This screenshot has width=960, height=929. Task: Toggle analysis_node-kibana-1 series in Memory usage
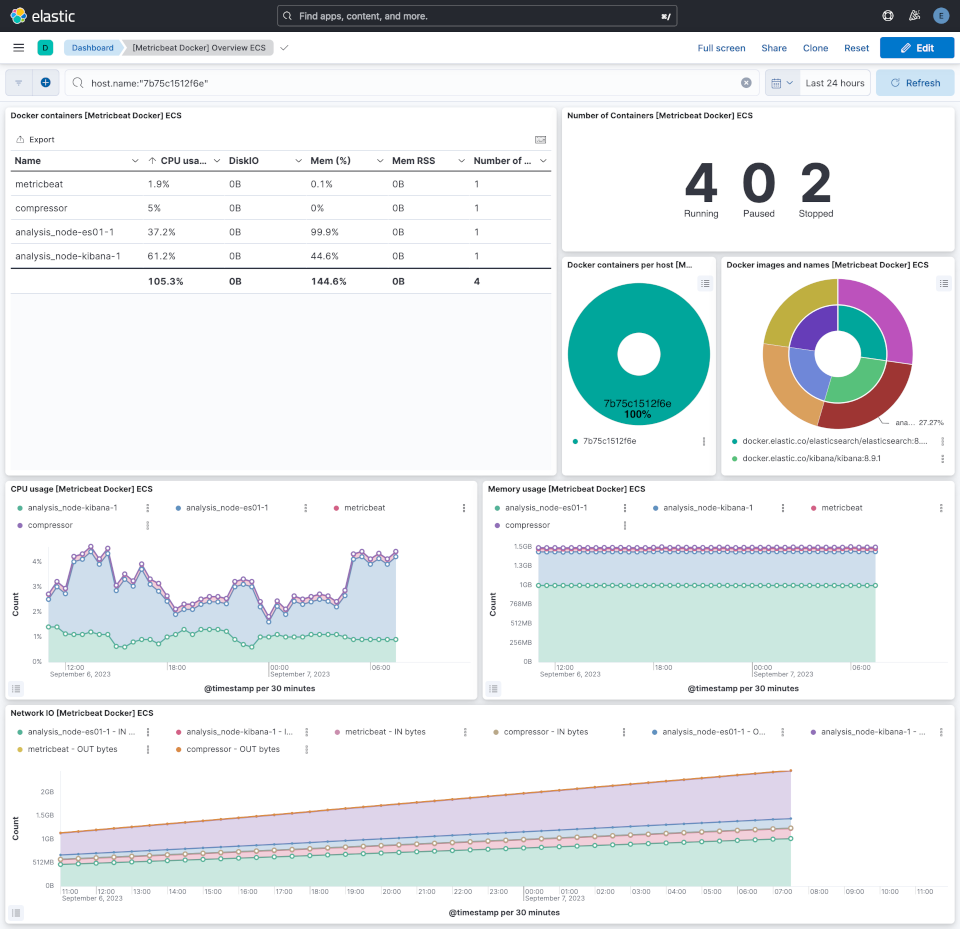point(708,508)
